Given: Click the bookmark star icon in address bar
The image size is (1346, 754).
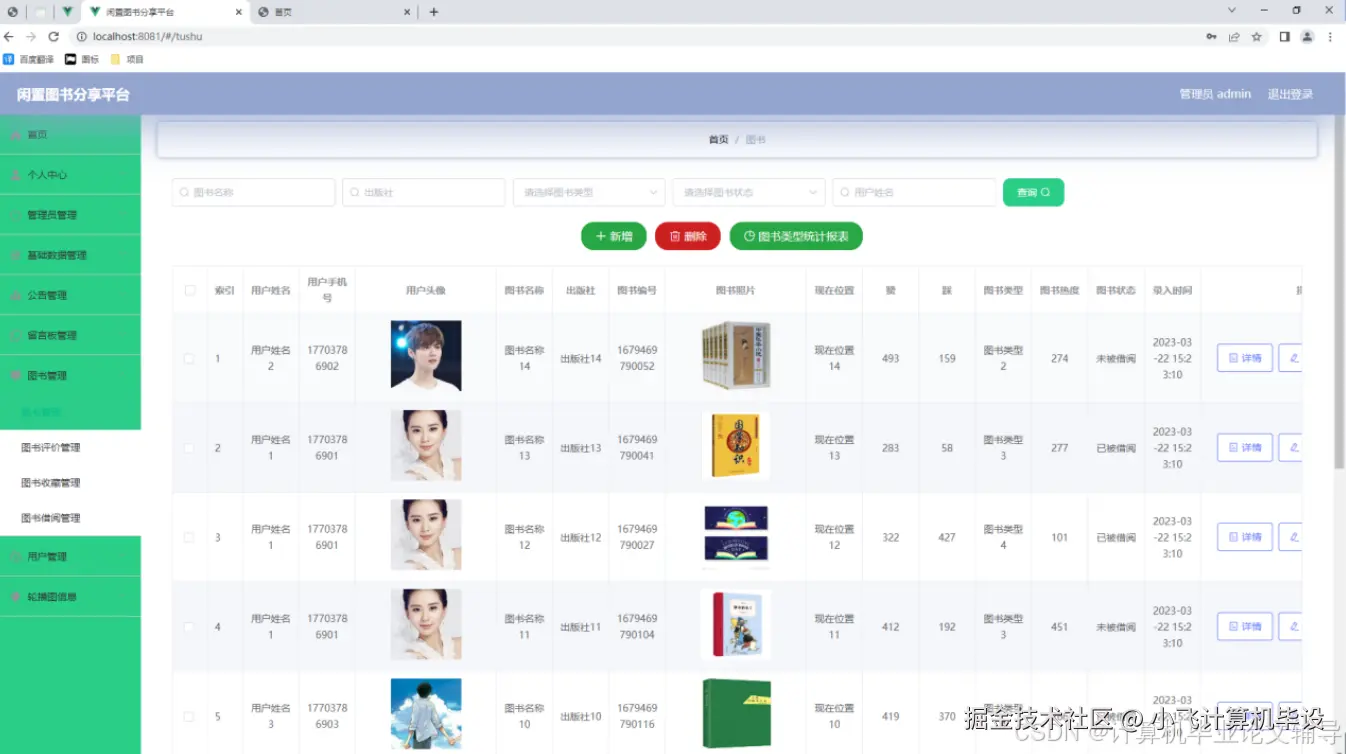Looking at the screenshot, I should 1257,36.
